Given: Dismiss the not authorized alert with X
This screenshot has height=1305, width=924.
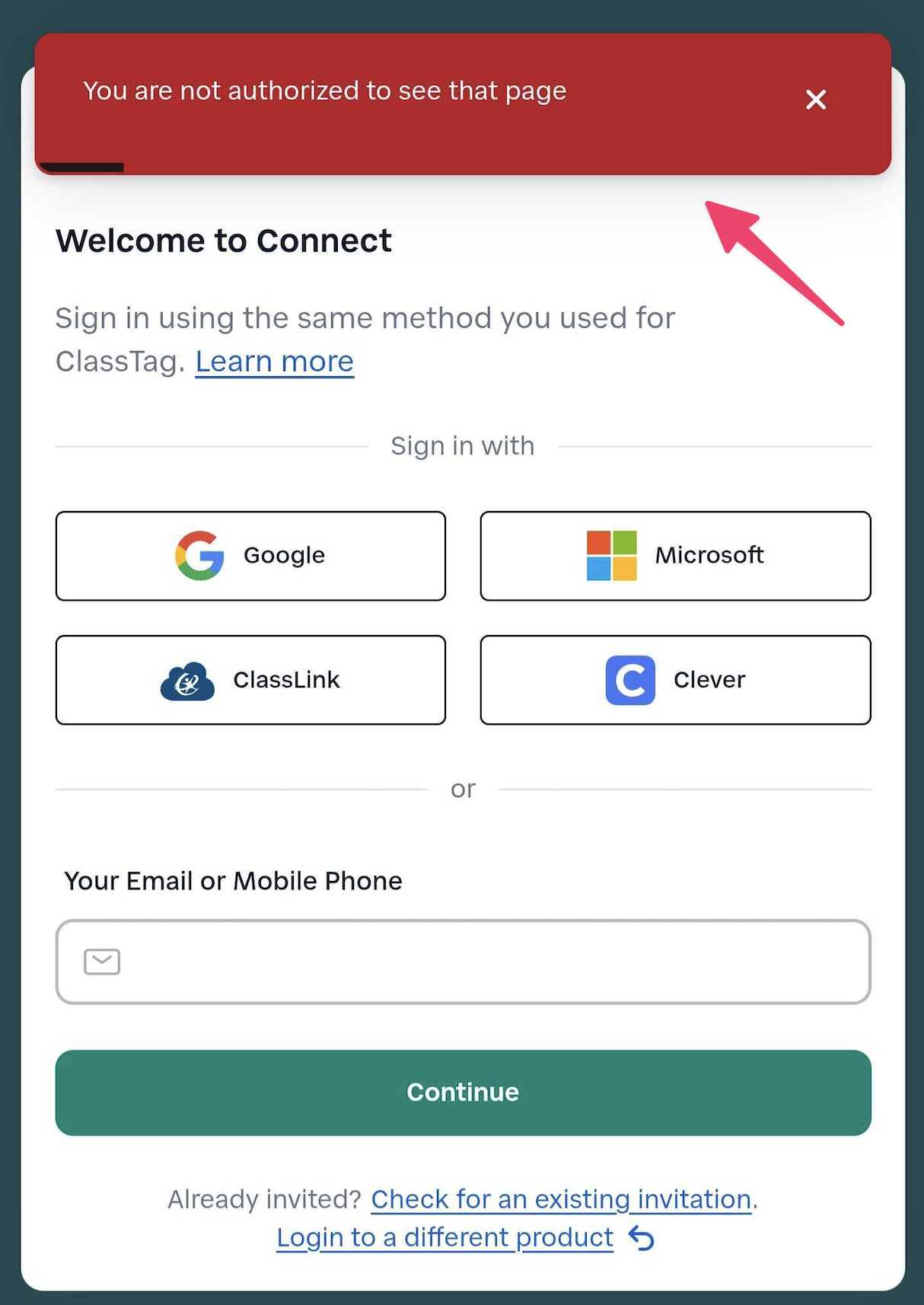Looking at the screenshot, I should (816, 100).
